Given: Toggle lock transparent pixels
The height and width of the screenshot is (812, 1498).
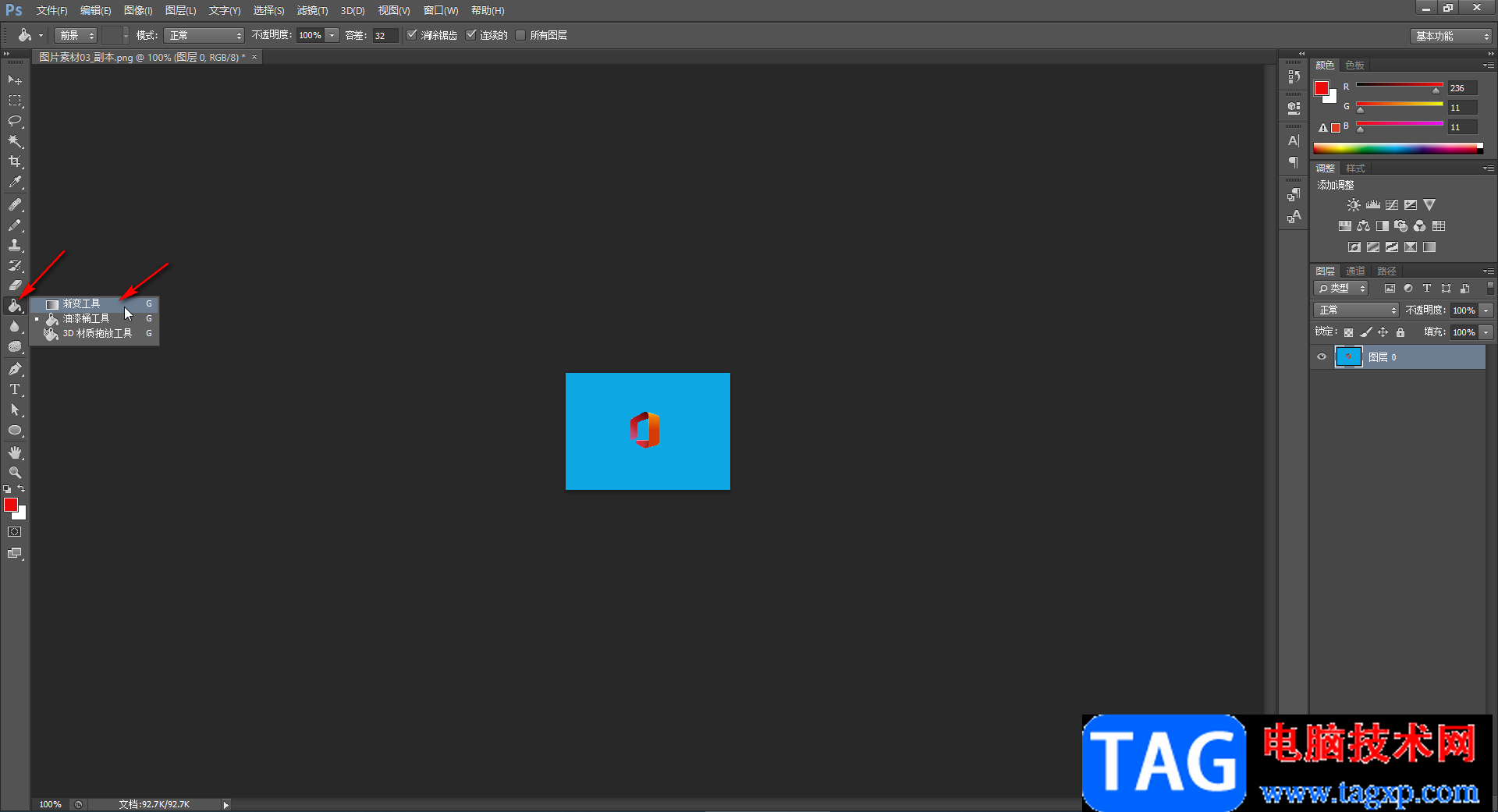Looking at the screenshot, I should 1348,332.
